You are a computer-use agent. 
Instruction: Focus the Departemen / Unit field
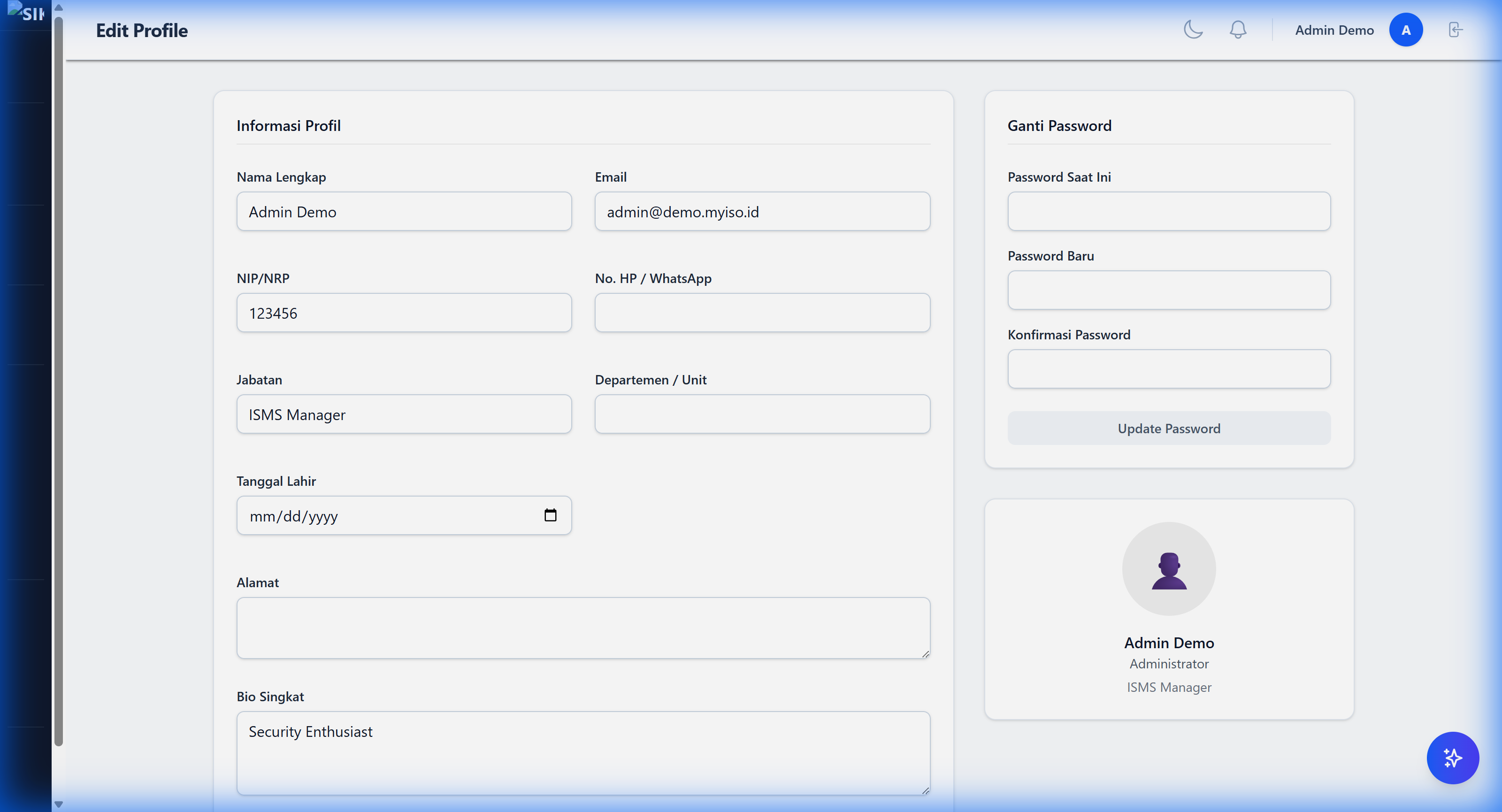click(761, 414)
